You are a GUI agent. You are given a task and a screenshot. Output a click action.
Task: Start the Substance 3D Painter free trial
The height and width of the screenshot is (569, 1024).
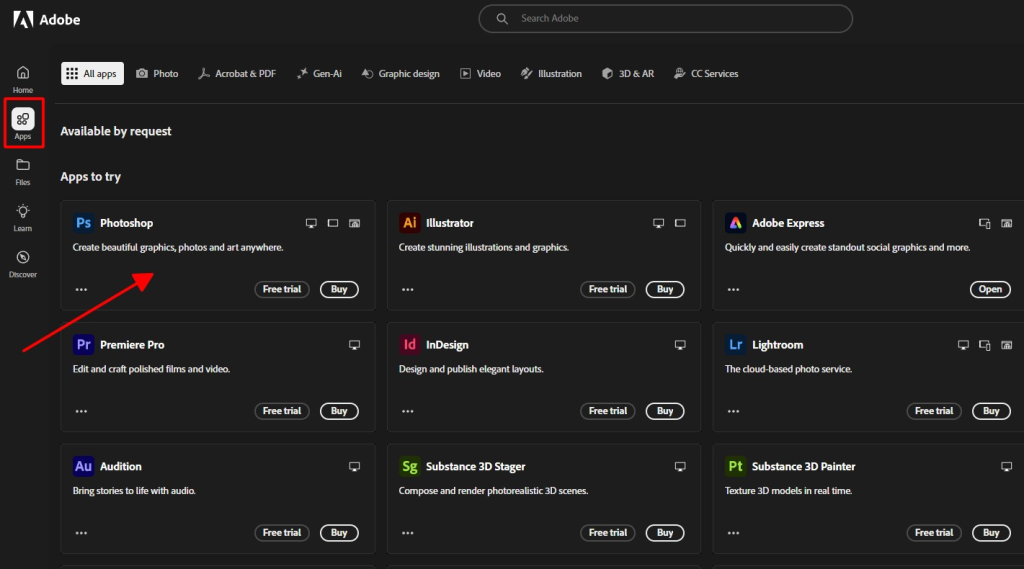tap(934, 532)
